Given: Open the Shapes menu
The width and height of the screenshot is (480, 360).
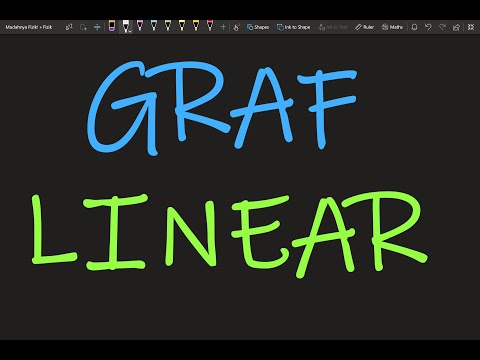Looking at the screenshot, I should 258,27.
